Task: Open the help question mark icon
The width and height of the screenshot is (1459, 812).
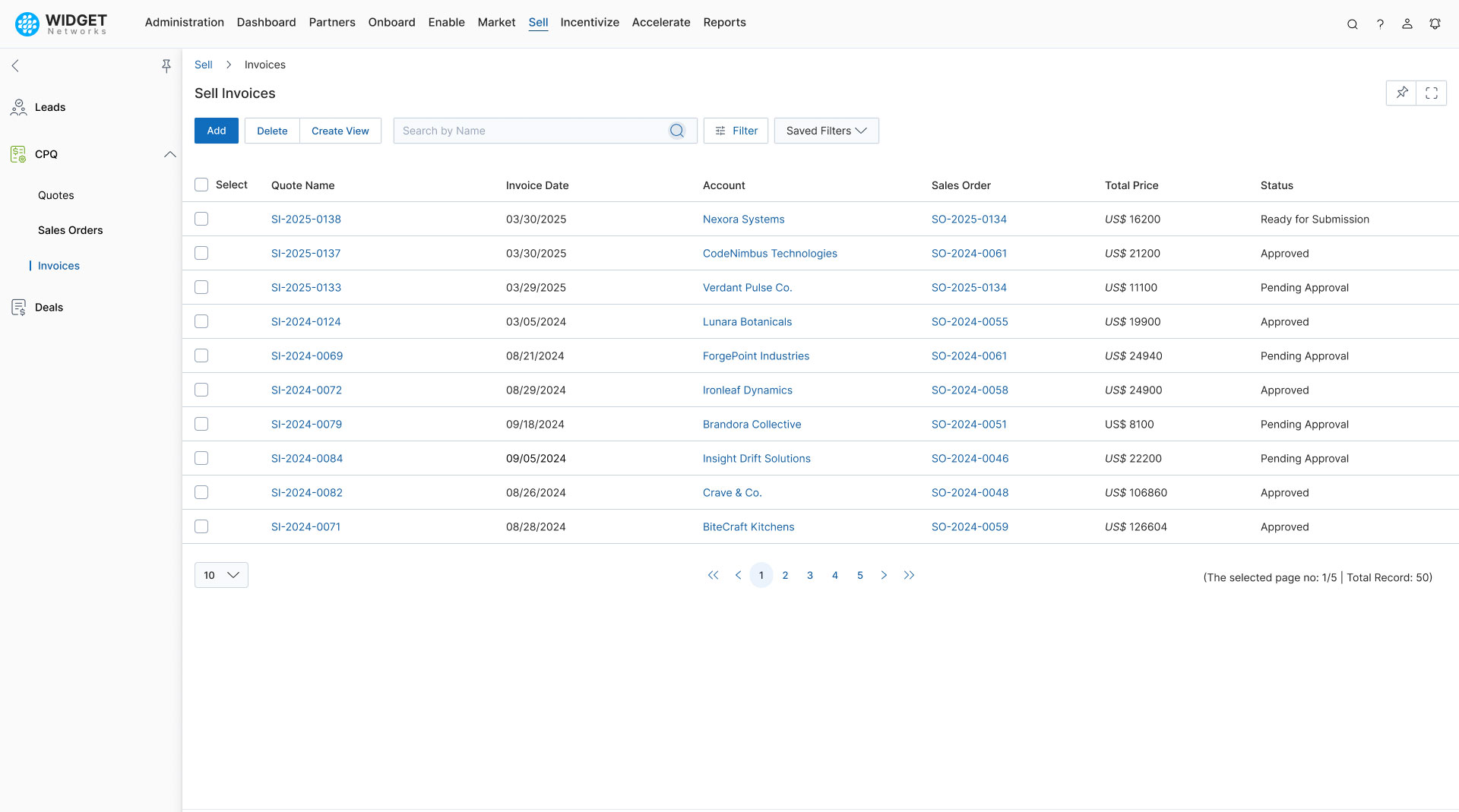Action: 1380,24
